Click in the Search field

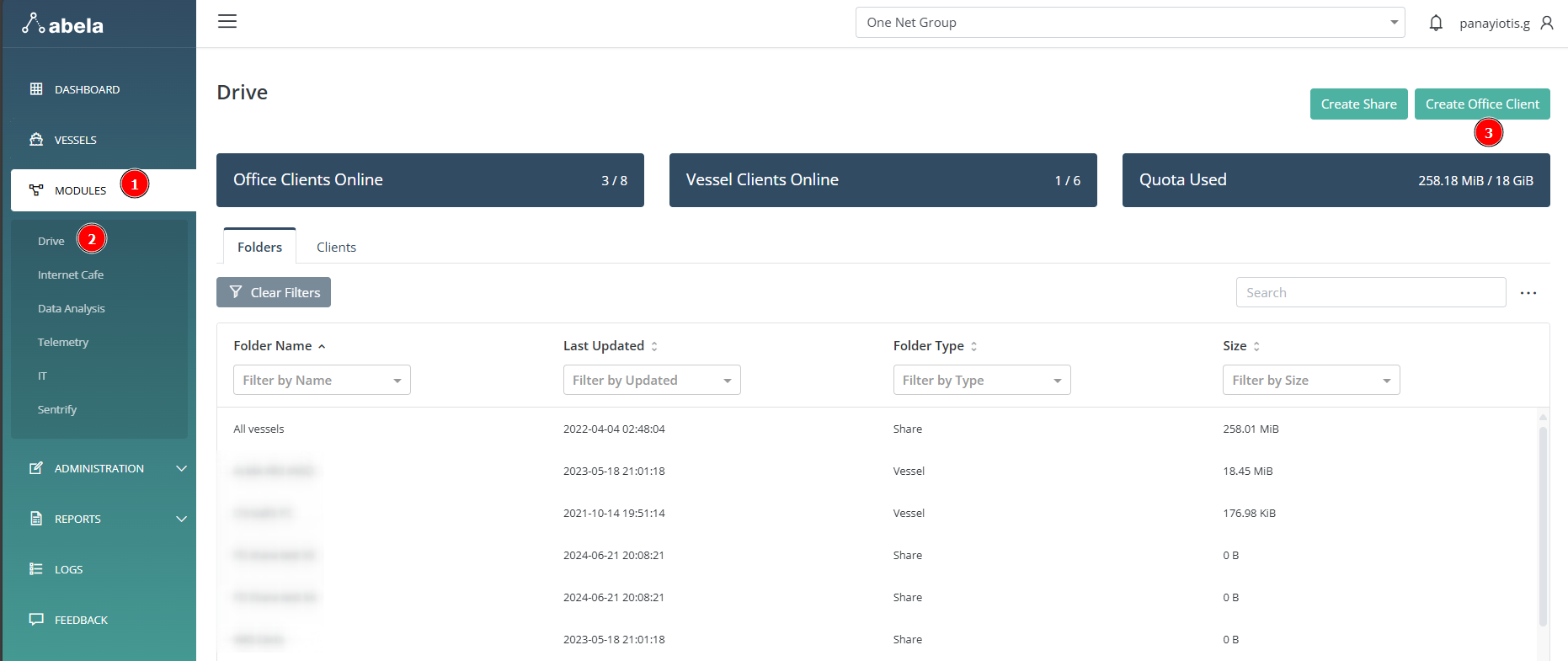(x=1371, y=292)
